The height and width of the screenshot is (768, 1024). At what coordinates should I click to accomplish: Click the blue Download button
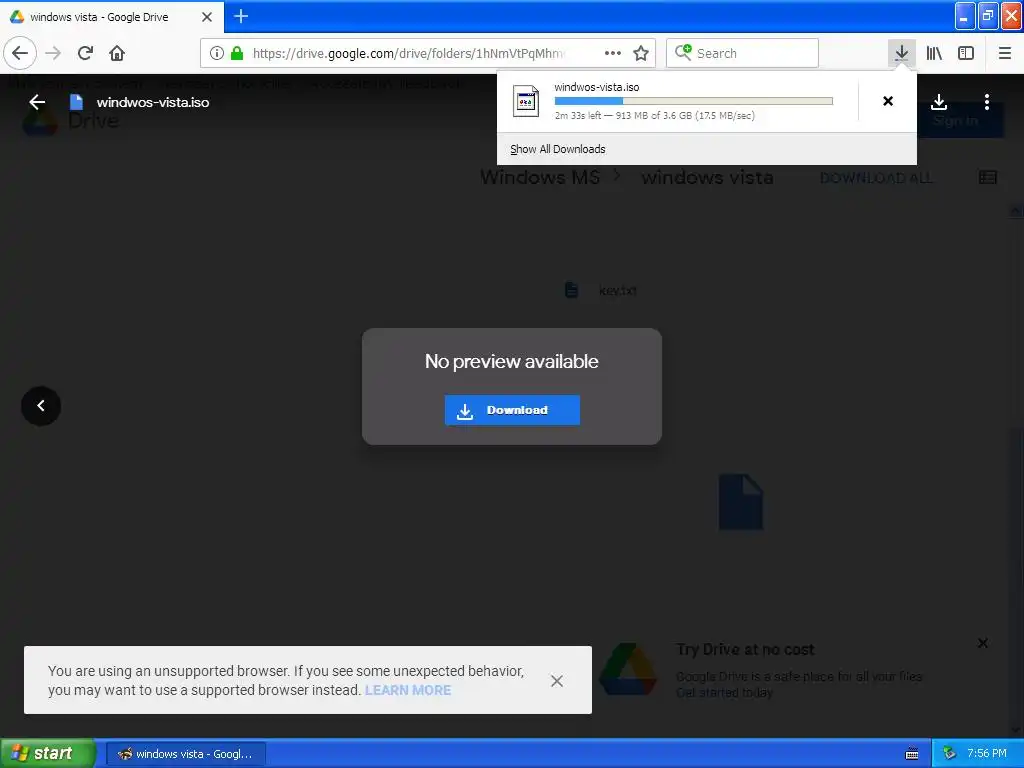(512, 410)
